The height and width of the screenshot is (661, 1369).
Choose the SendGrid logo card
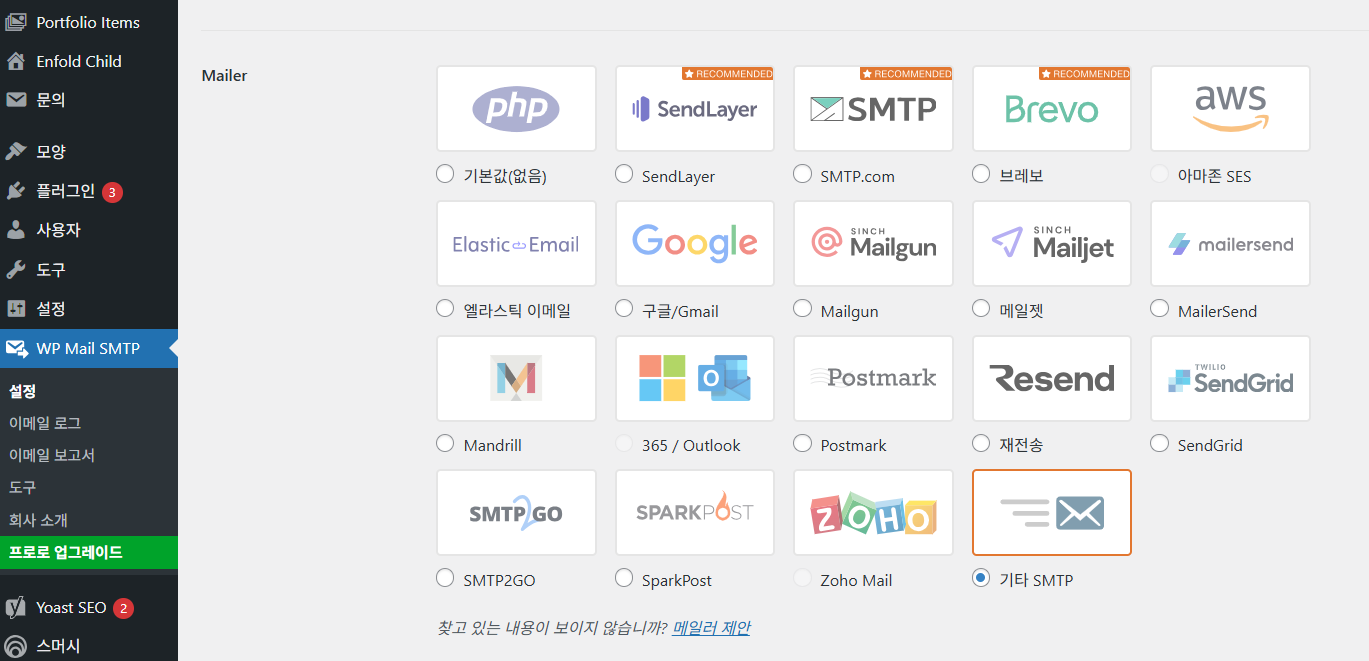click(1230, 378)
